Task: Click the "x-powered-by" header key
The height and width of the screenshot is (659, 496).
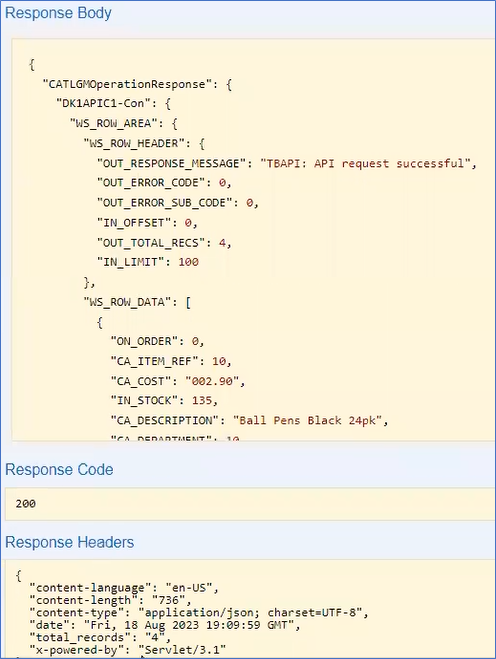Action: [77, 650]
